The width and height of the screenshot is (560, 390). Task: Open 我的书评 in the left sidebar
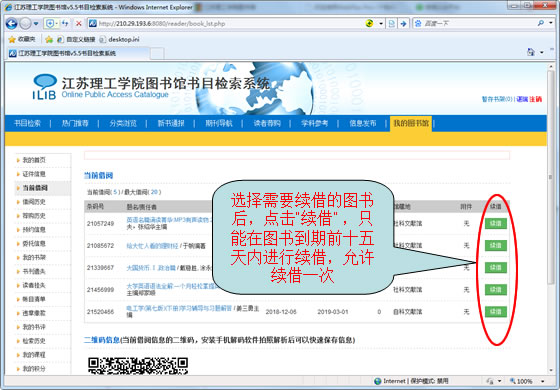click(x=34, y=327)
